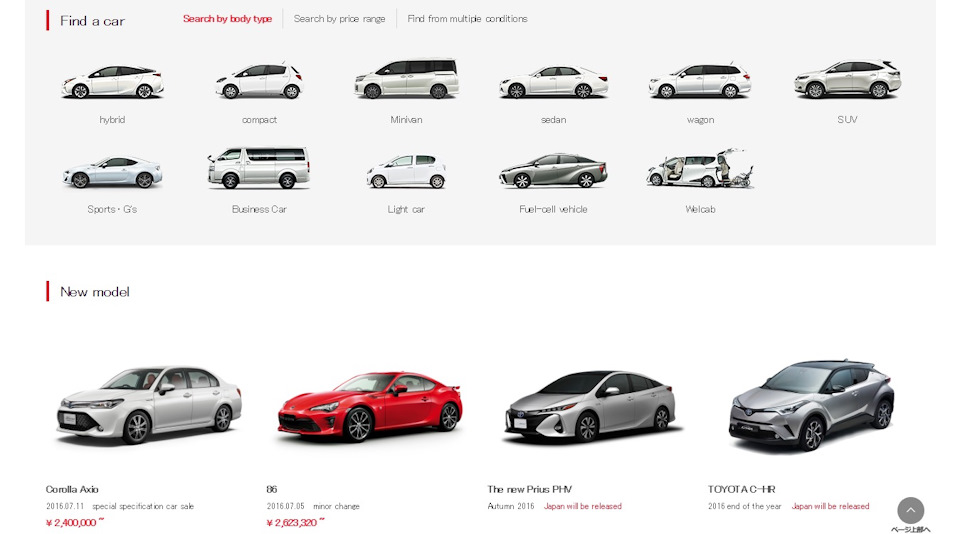960x534 pixels.
Task: View the new Prius PHV photo
Action: pyautogui.click(x=590, y=406)
